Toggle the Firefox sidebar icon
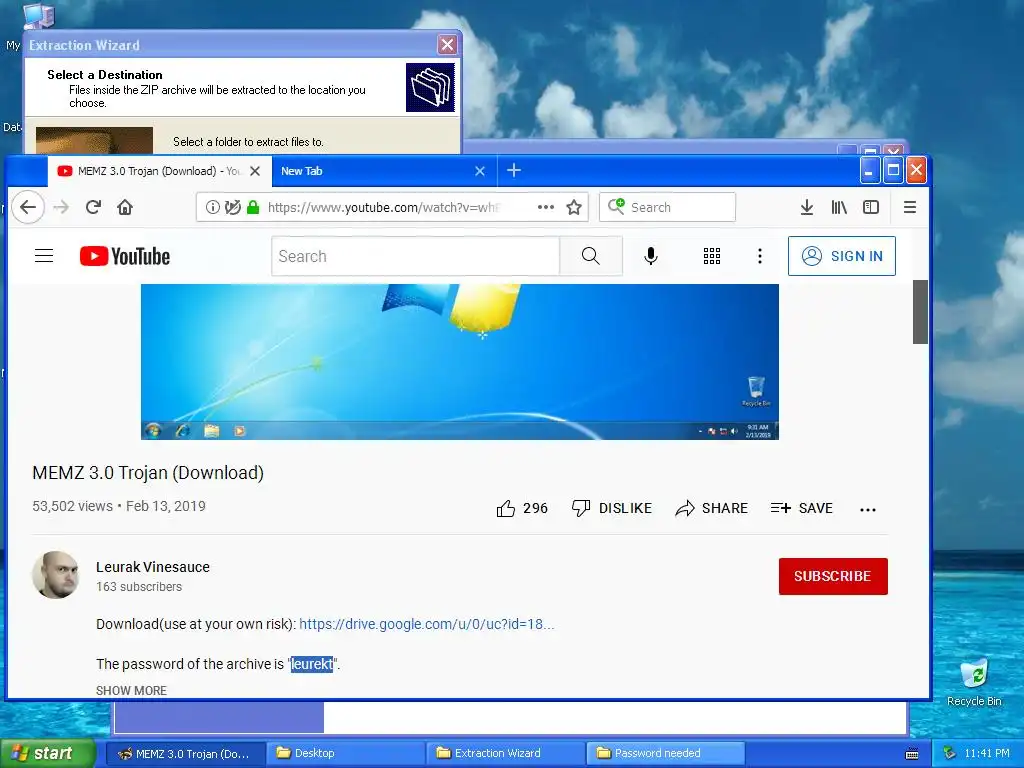This screenshot has width=1024, height=768. coord(871,207)
